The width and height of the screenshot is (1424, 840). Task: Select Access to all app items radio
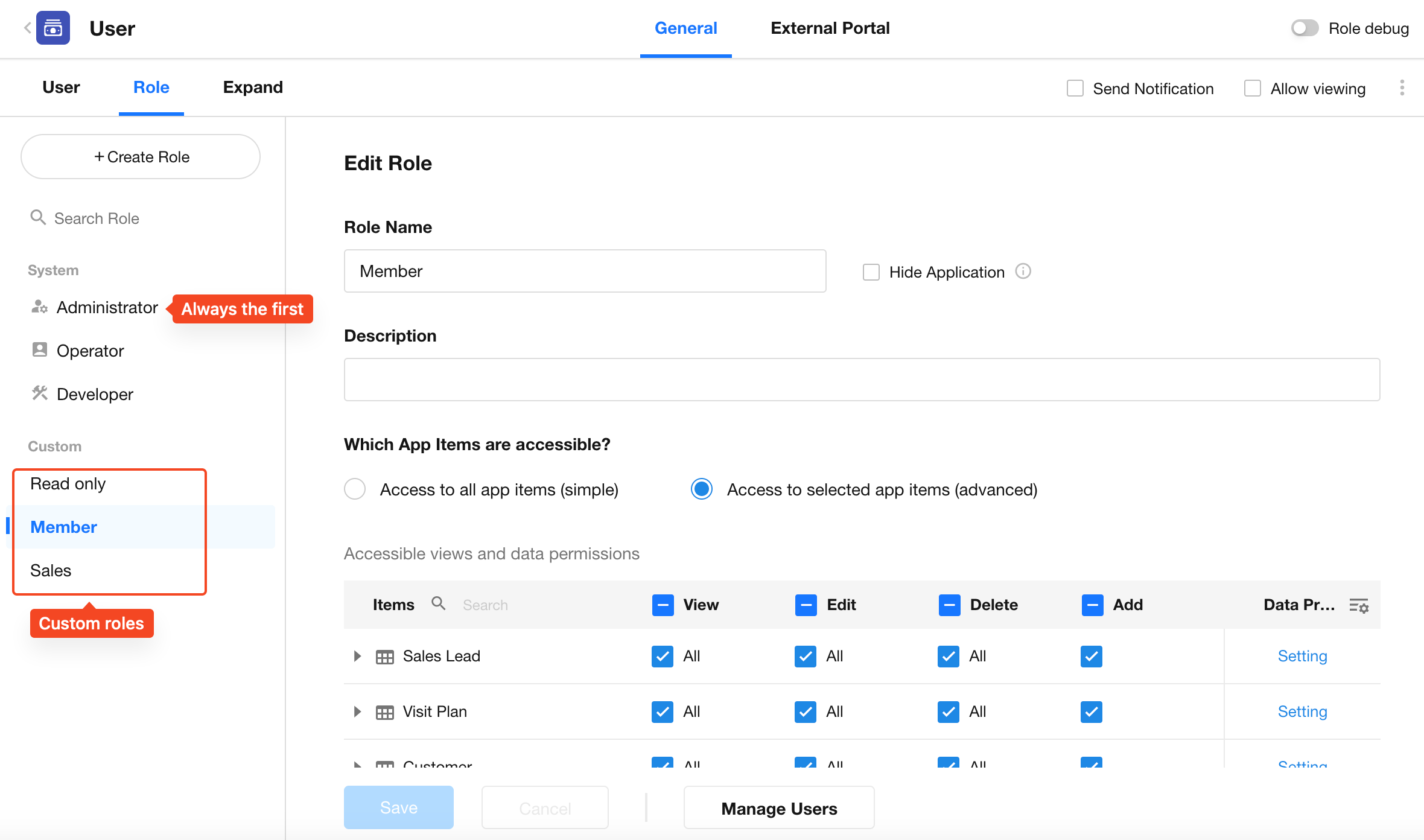tap(355, 489)
